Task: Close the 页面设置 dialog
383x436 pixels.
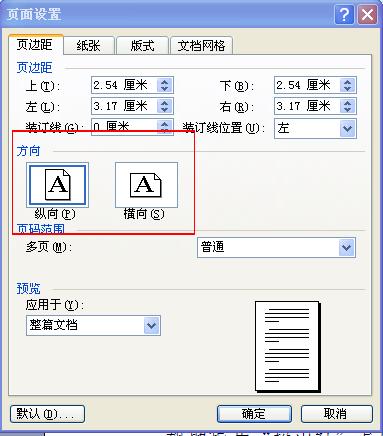Action: click(x=368, y=15)
